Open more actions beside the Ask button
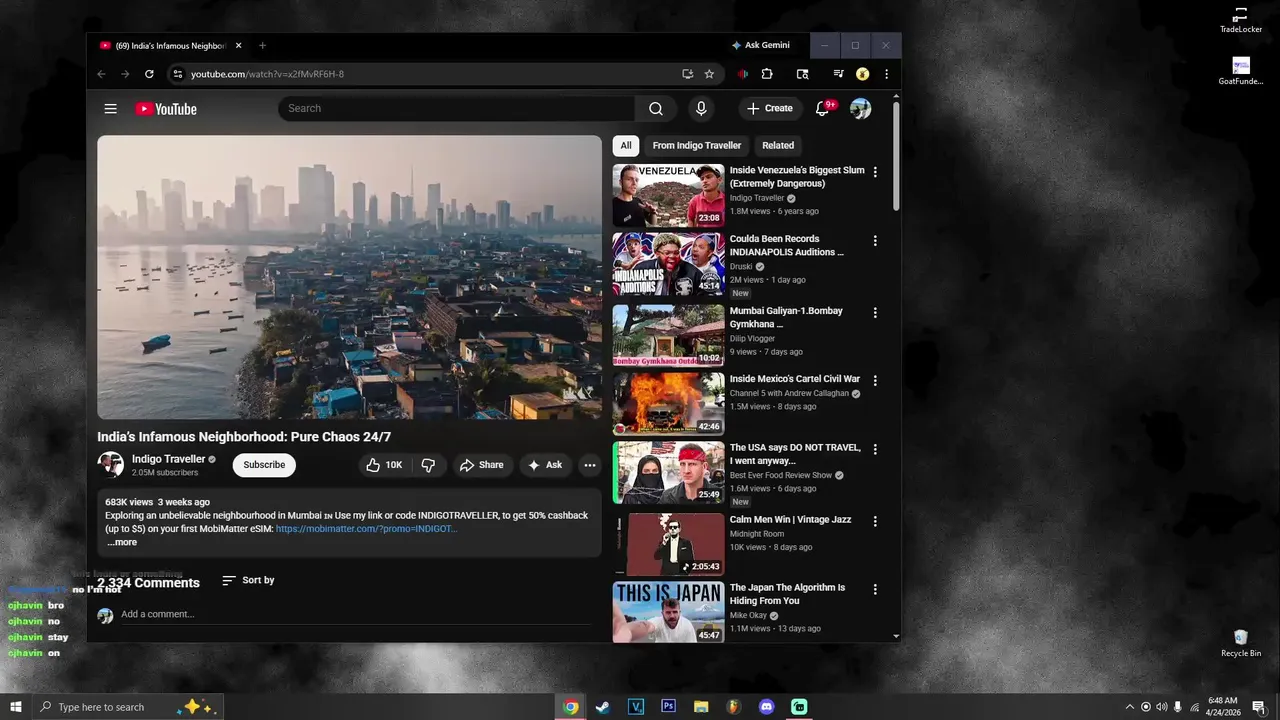 590,465
